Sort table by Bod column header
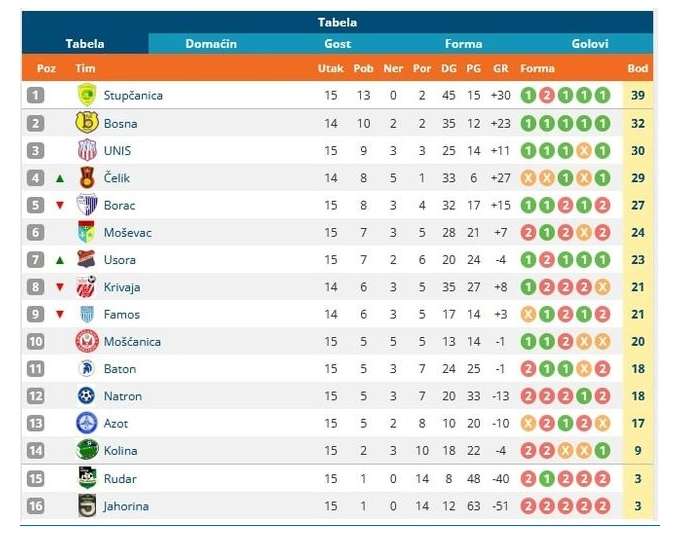Screen dimensions: 681x537 click(x=637, y=69)
